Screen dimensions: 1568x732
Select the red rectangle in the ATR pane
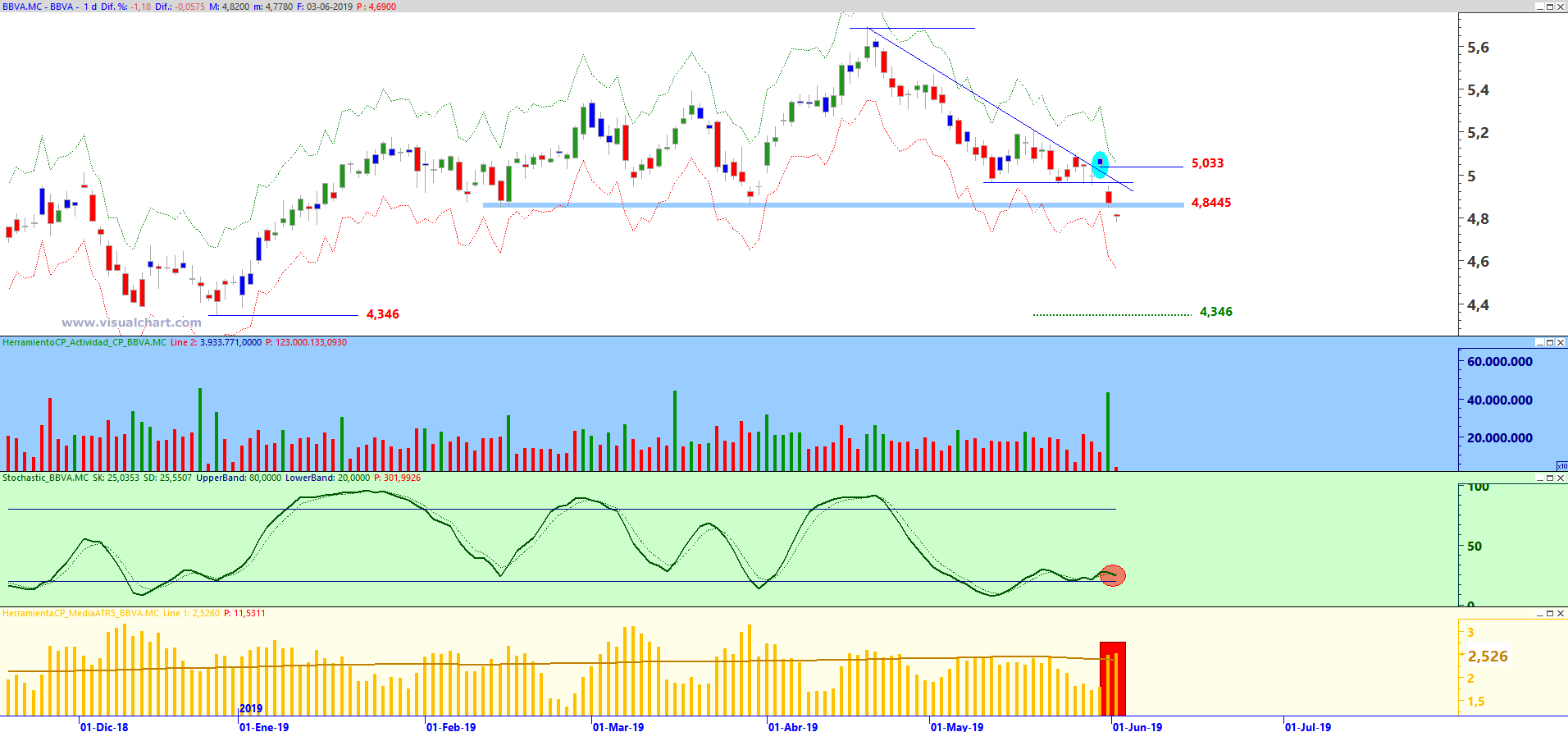1113,679
